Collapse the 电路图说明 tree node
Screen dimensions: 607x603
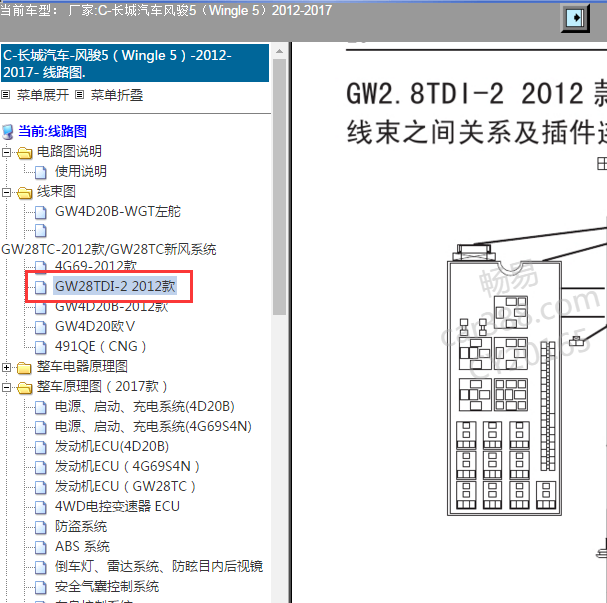[x=6, y=152]
